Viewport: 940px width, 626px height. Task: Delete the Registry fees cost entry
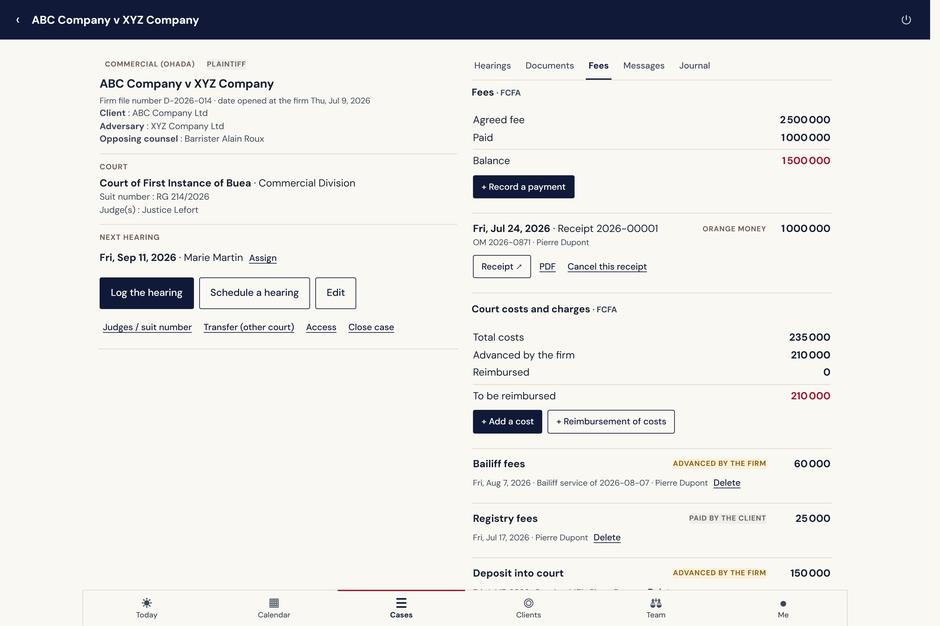[607, 537]
